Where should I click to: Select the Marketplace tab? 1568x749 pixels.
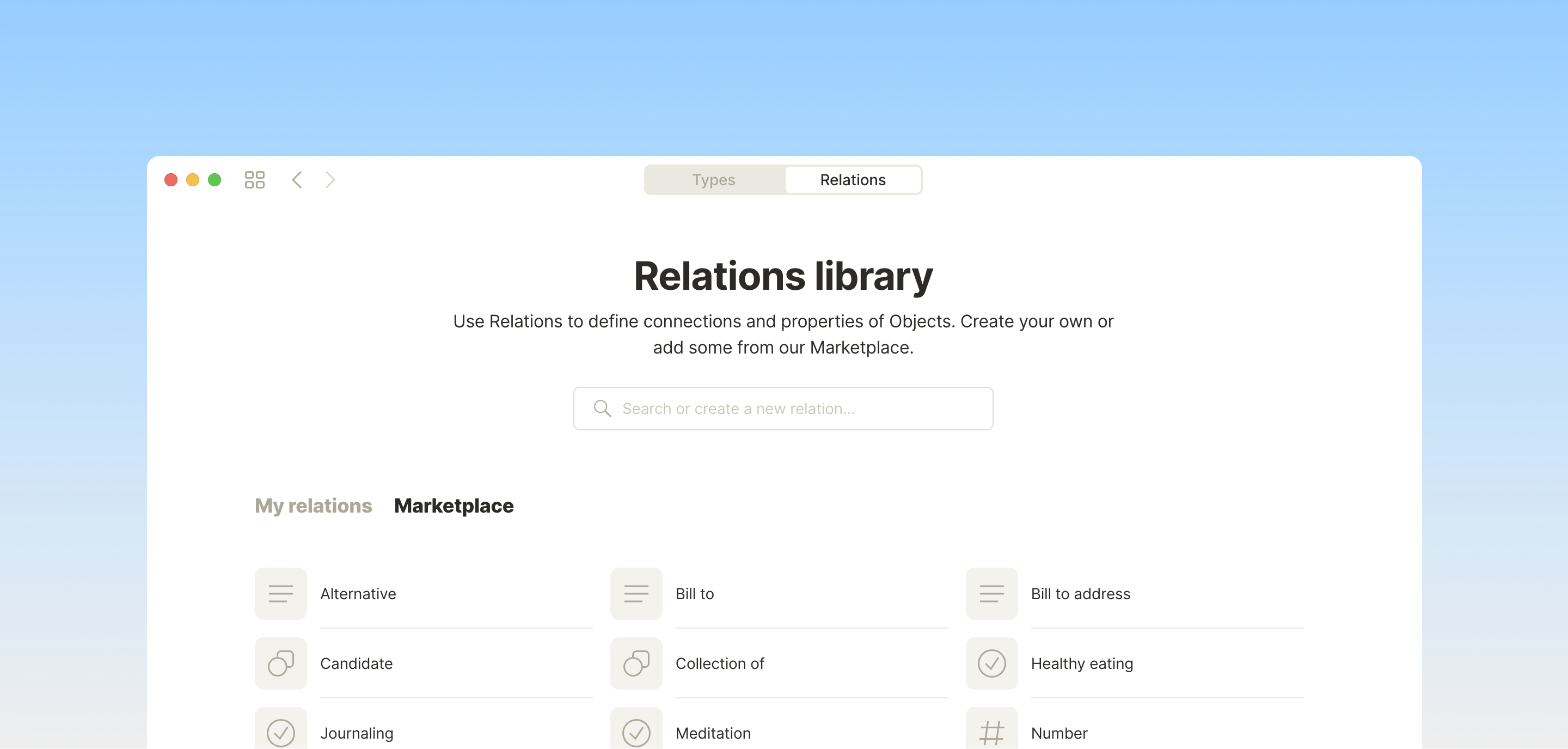pyautogui.click(x=454, y=506)
